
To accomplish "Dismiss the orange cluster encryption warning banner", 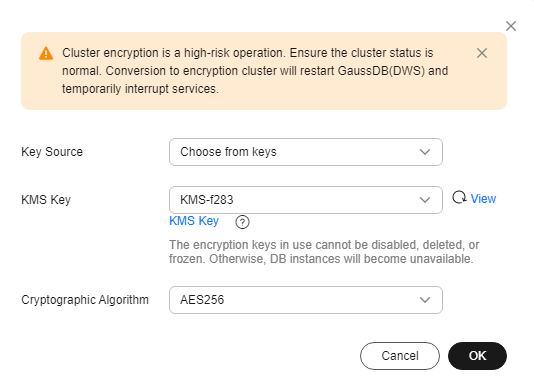I will tap(482, 53).
